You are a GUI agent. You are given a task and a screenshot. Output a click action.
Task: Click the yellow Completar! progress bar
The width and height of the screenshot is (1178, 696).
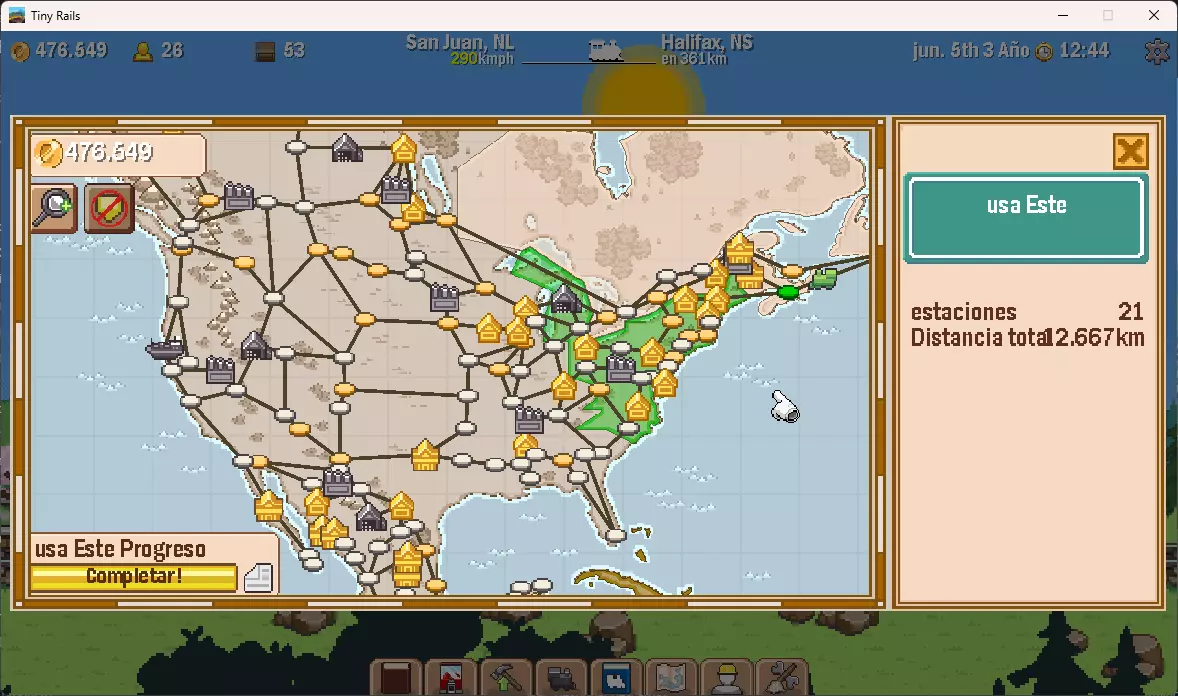[x=134, y=576]
